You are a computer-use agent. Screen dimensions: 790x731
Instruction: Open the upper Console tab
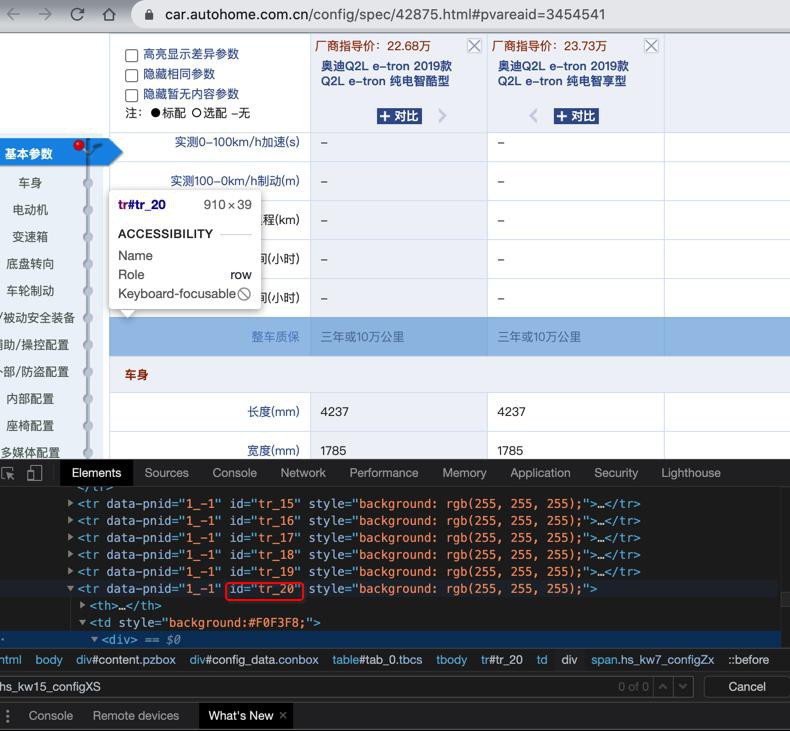click(234, 473)
